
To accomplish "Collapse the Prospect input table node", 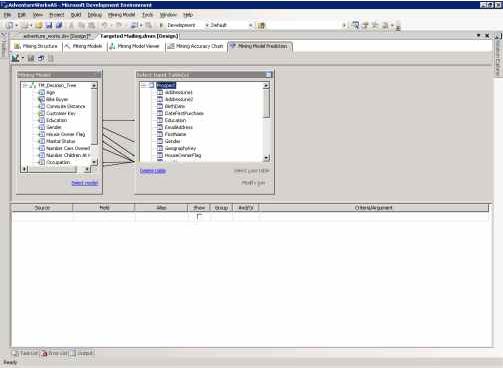I will tap(144, 86).
